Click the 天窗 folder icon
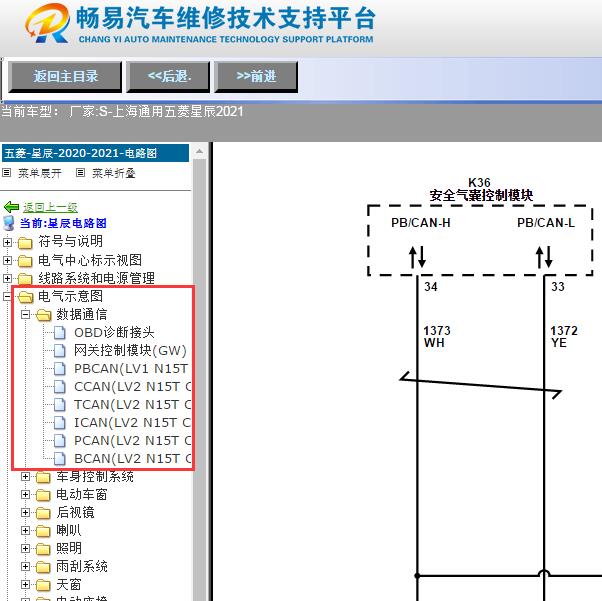This screenshot has width=602, height=601. [43, 585]
